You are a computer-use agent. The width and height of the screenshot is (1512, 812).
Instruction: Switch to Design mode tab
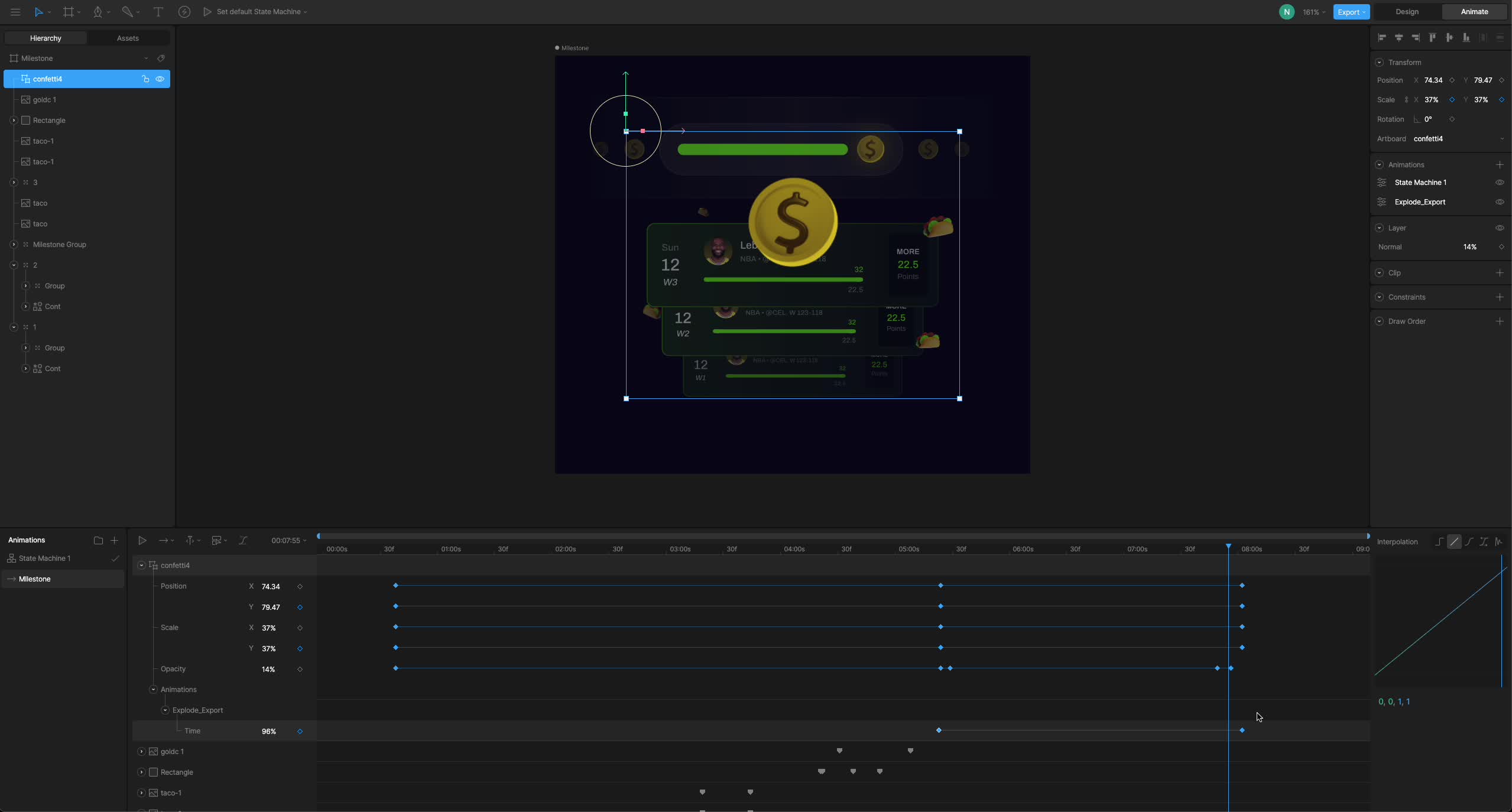pos(1407,12)
